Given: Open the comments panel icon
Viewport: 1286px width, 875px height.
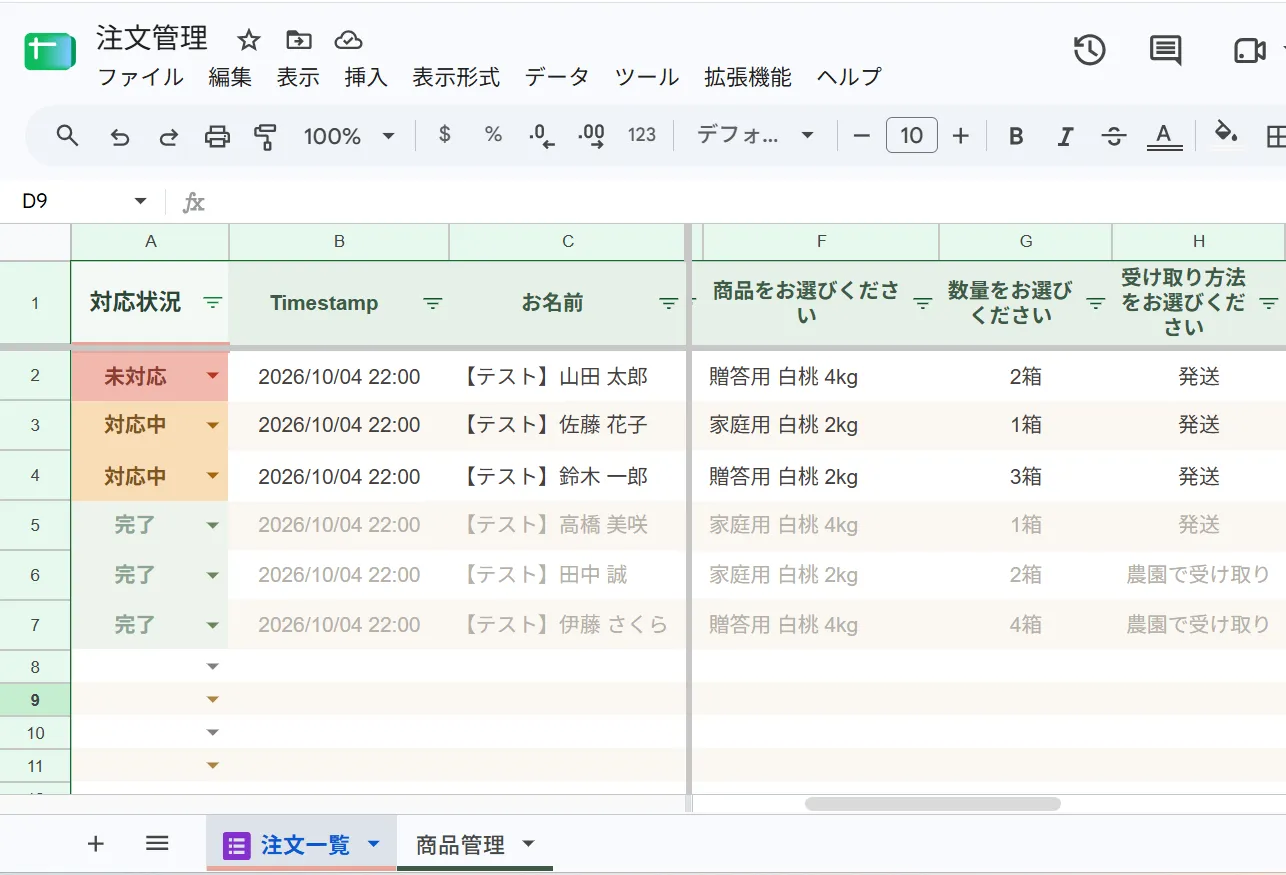Looking at the screenshot, I should click(1165, 50).
